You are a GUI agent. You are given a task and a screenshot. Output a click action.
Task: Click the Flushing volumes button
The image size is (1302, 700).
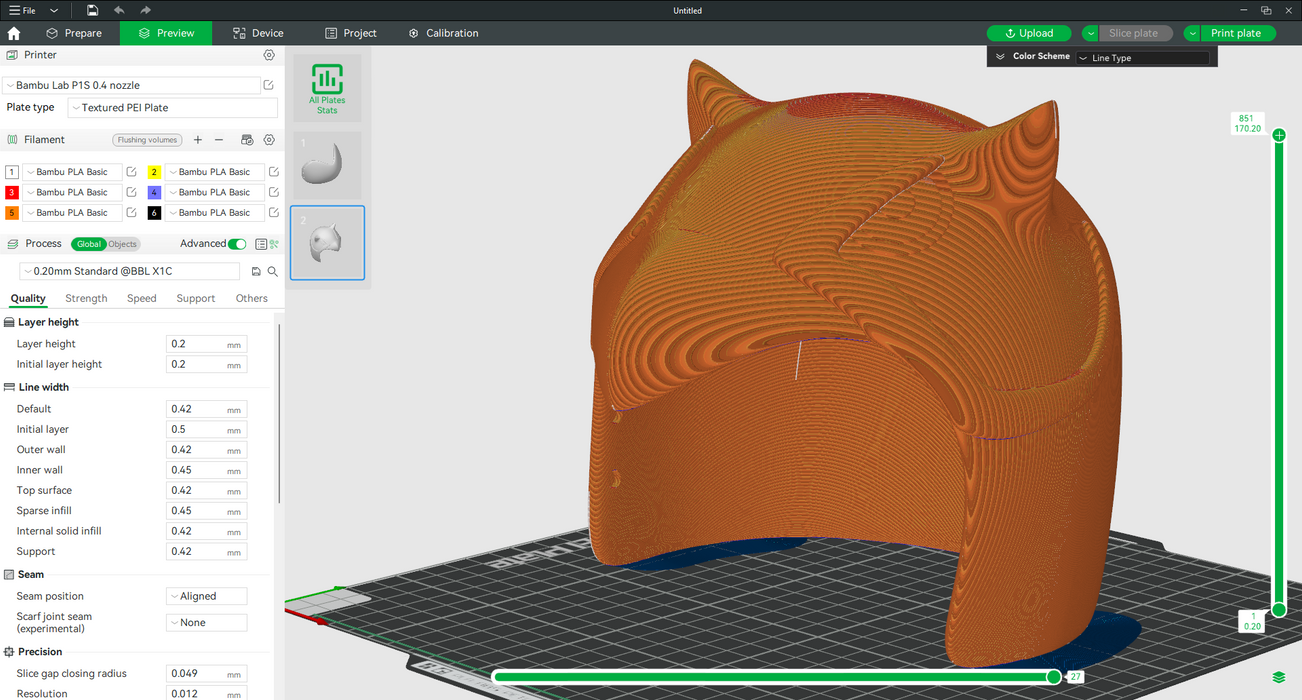point(147,140)
